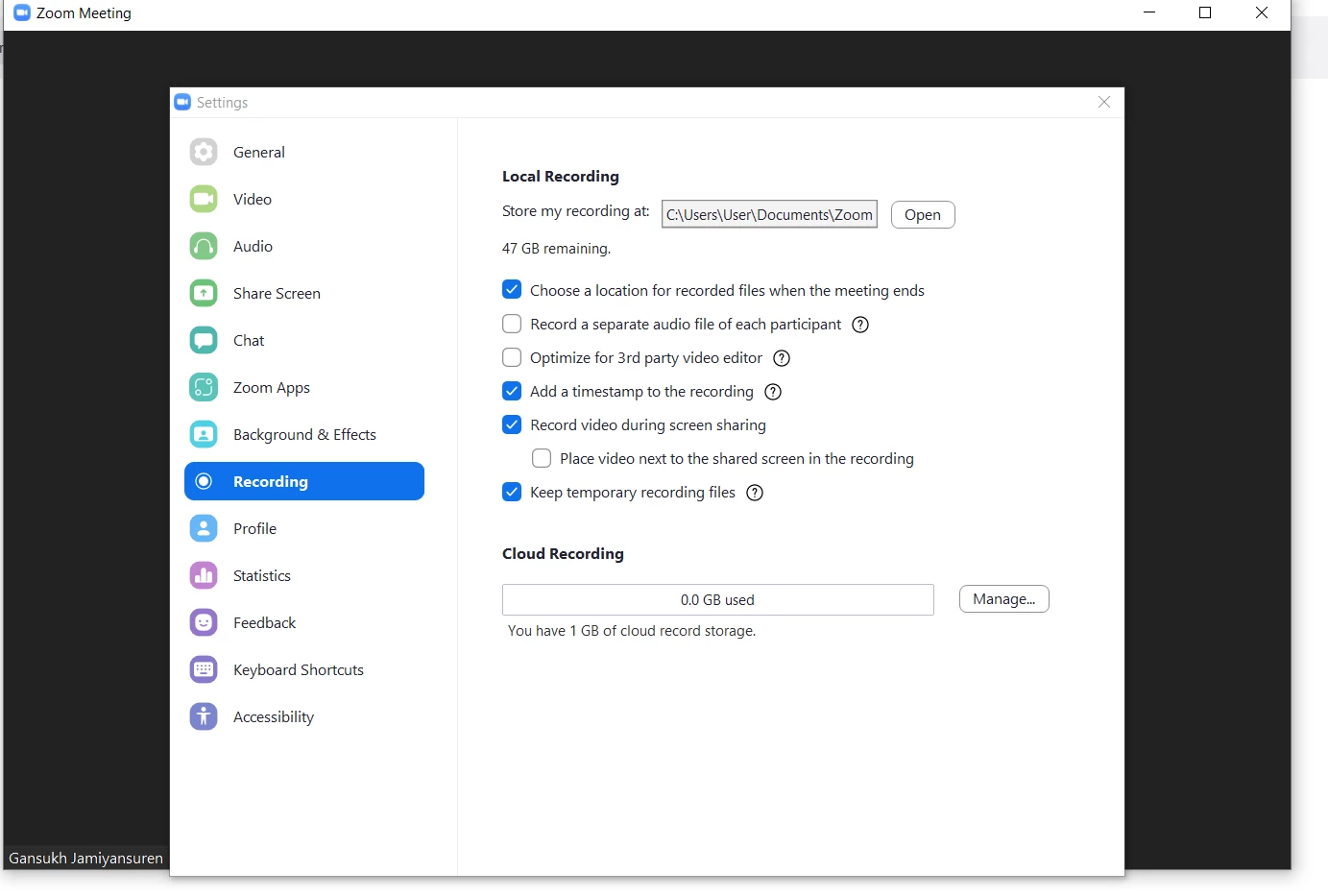Open Feedback section
1328x896 pixels.
[304, 622]
